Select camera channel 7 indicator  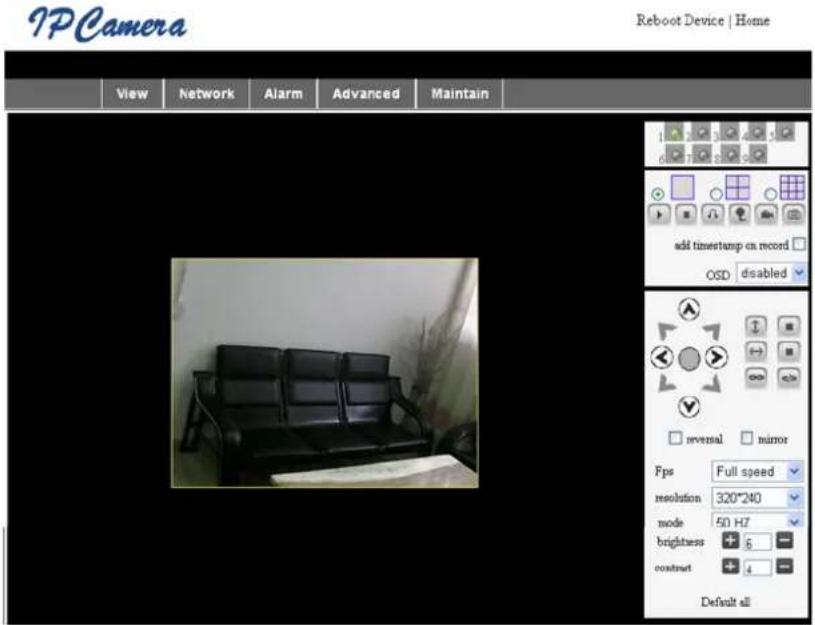[702, 154]
